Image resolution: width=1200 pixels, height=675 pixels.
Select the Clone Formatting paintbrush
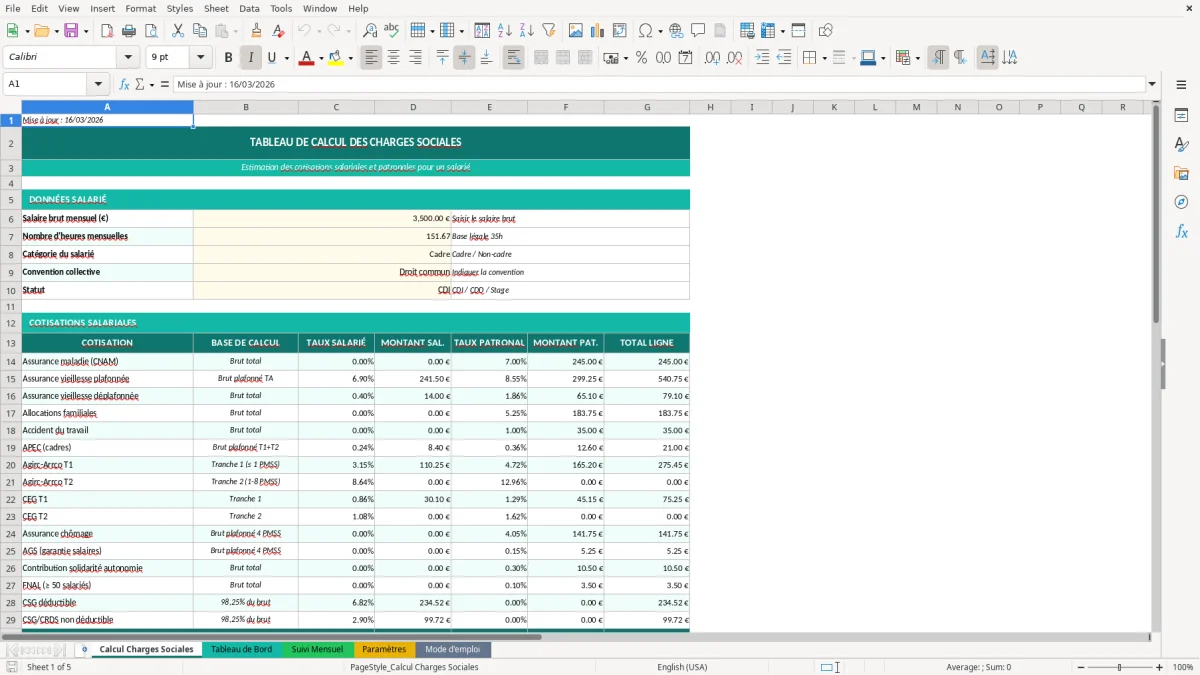(256, 31)
